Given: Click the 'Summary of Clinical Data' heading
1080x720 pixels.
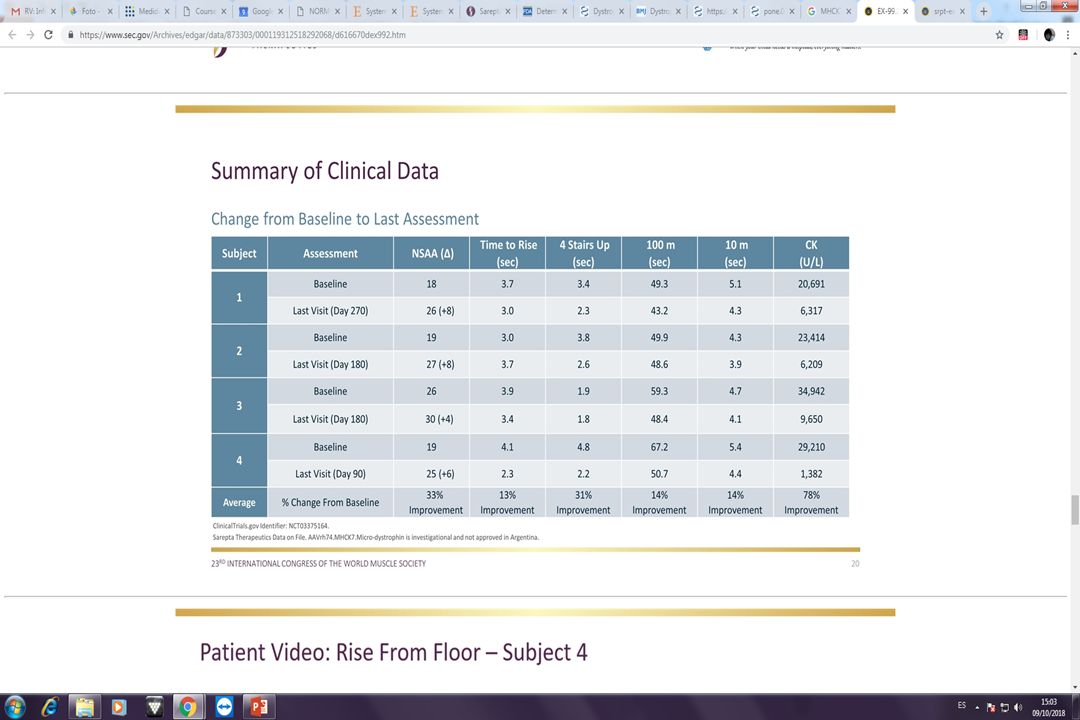Looking at the screenshot, I should (324, 171).
